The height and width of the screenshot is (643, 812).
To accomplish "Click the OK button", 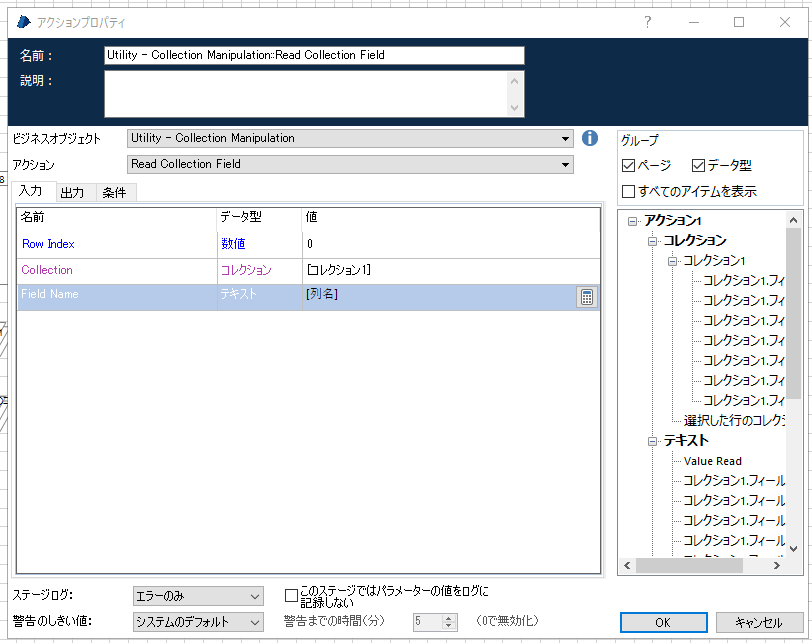I will [663, 622].
